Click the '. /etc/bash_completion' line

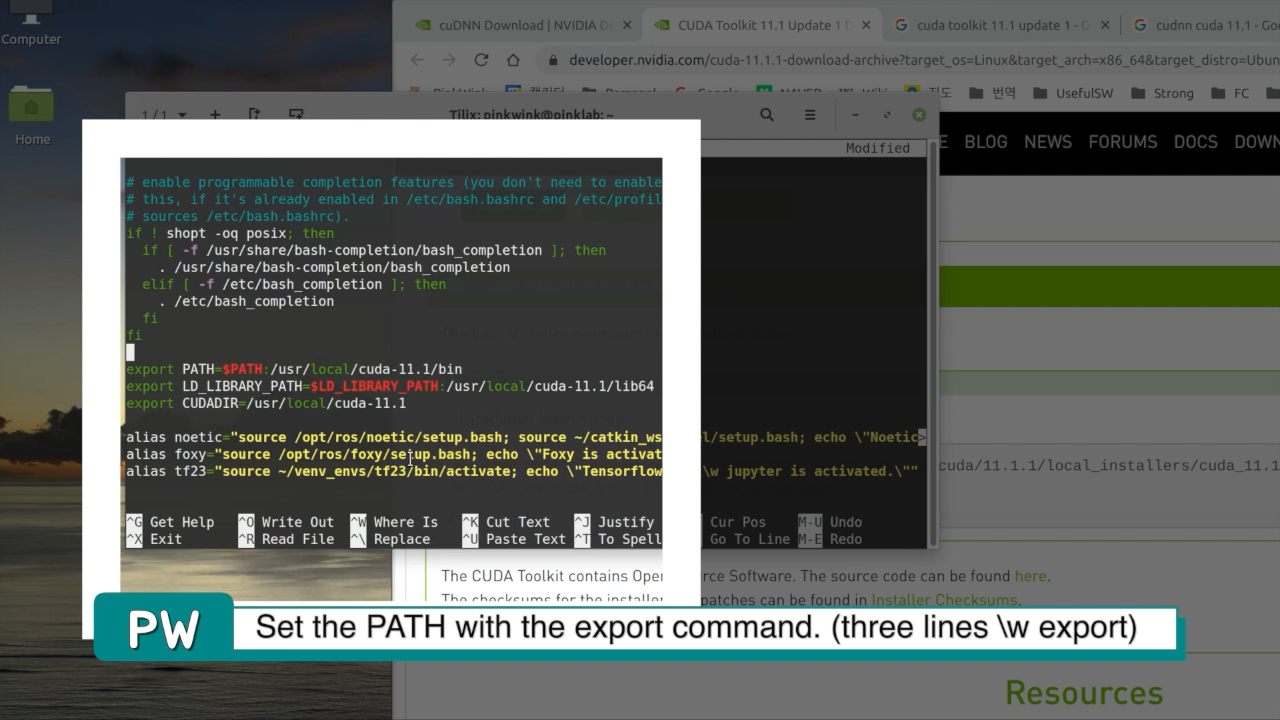click(x=246, y=301)
